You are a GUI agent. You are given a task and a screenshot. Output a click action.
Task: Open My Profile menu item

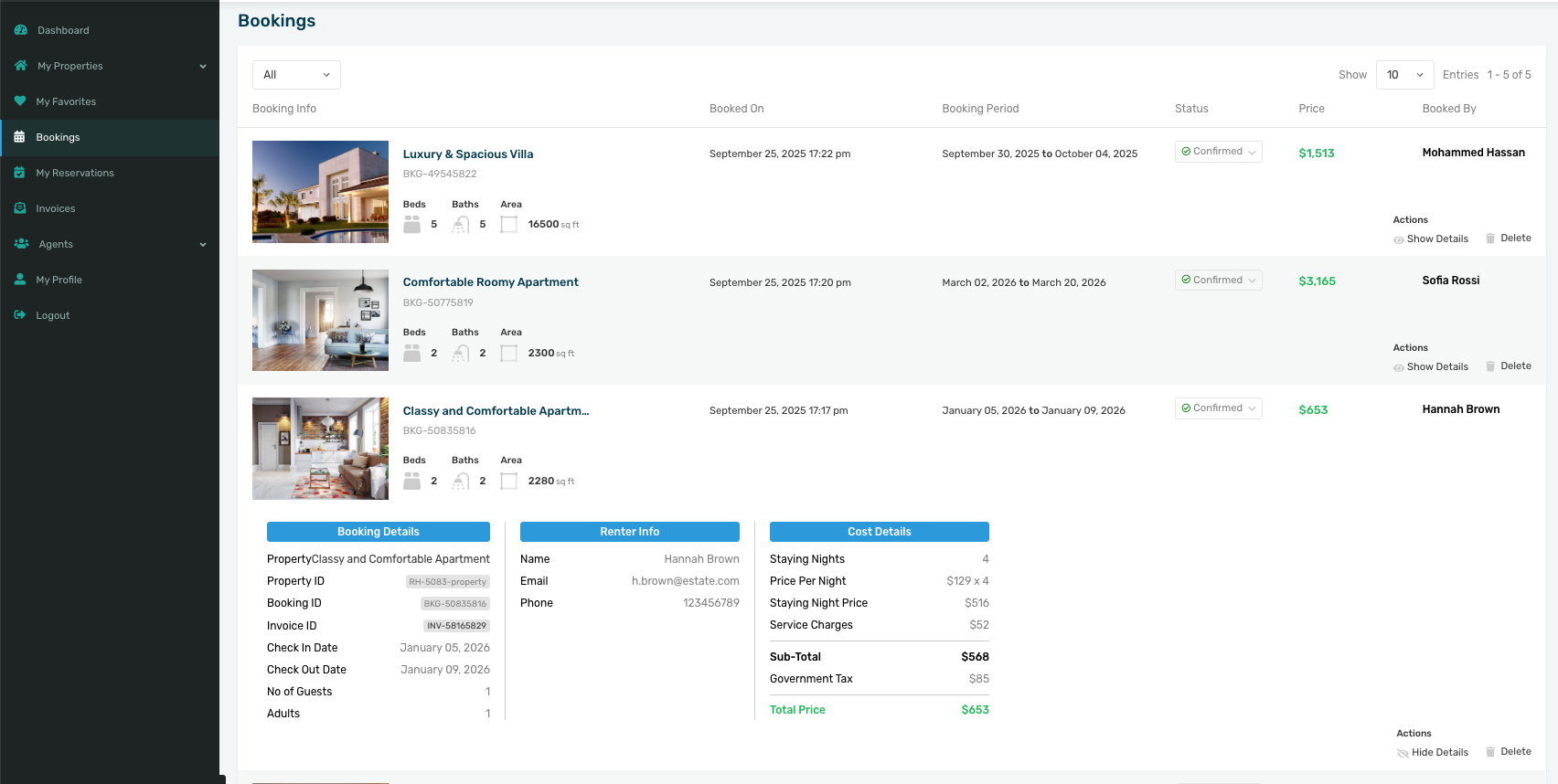tap(59, 280)
